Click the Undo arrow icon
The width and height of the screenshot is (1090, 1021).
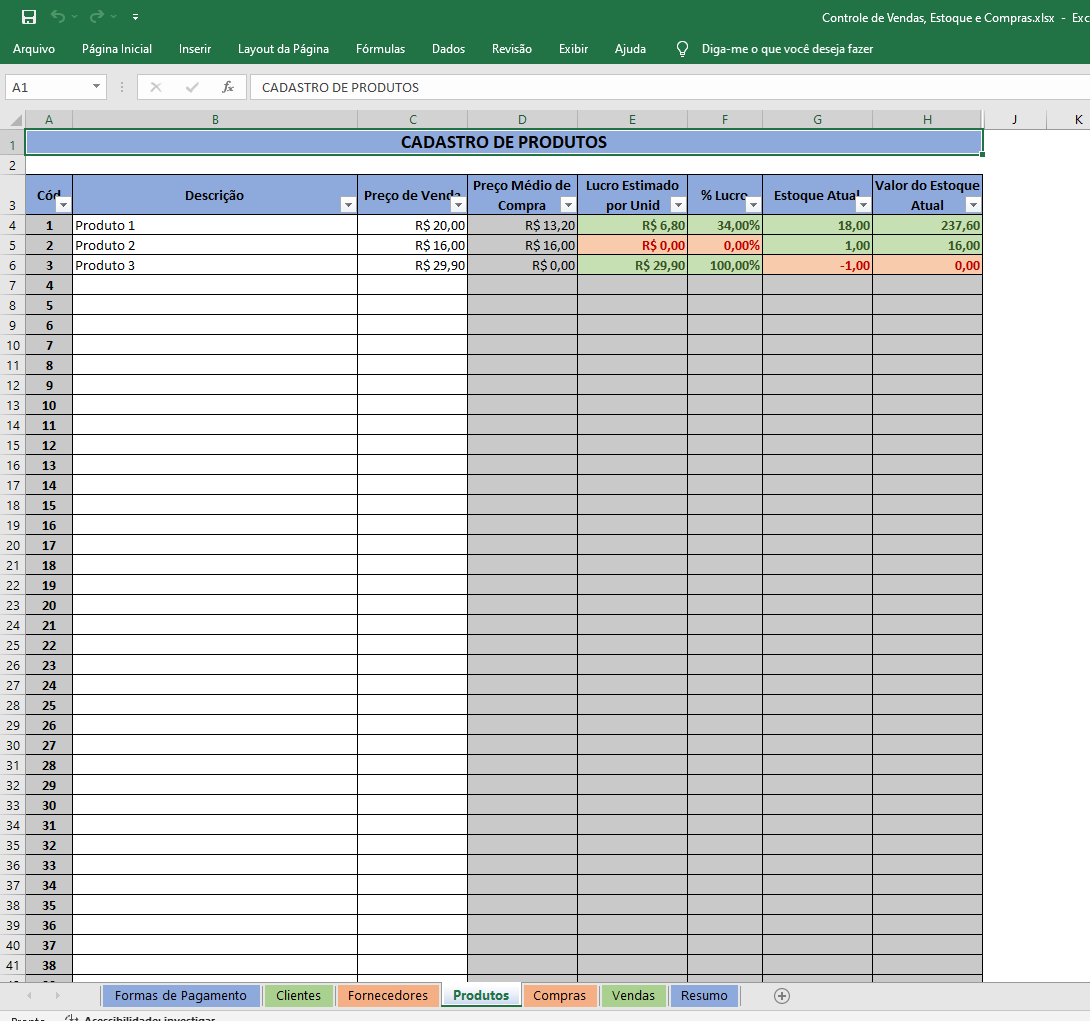[x=58, y=17]
